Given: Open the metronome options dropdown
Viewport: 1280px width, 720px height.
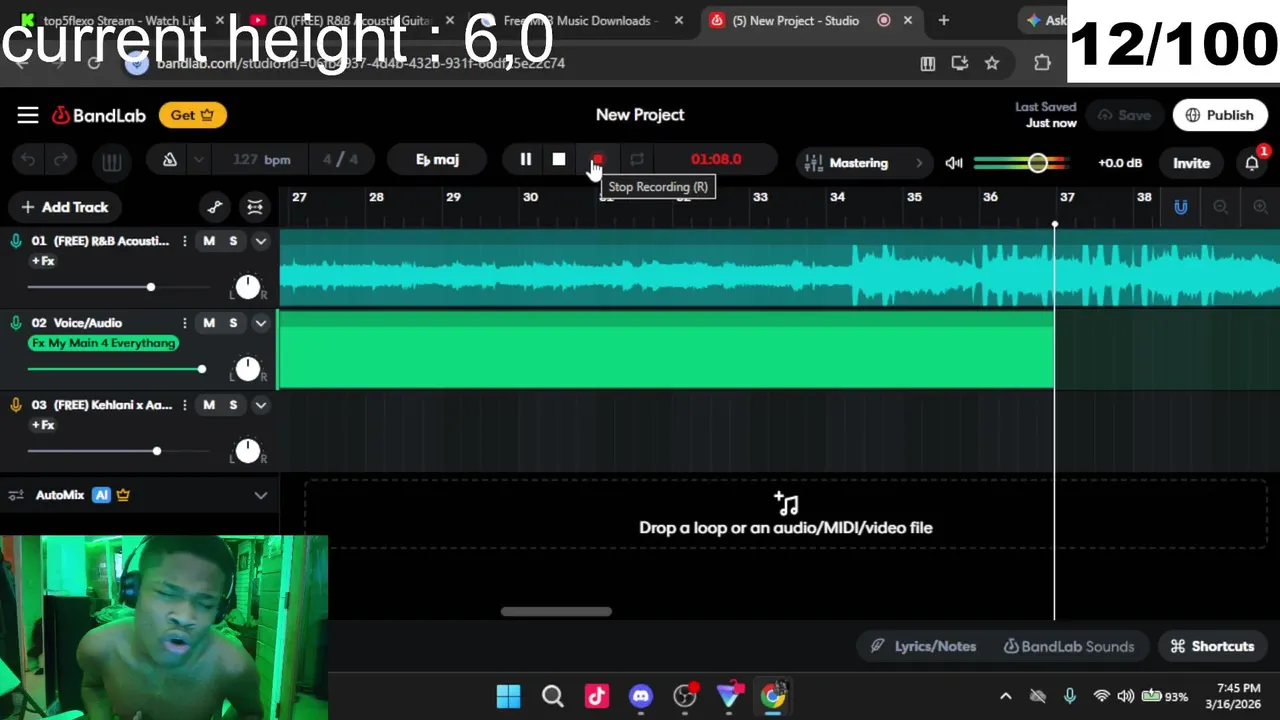Looking at the screenshot, I should [x=198, y=160].
